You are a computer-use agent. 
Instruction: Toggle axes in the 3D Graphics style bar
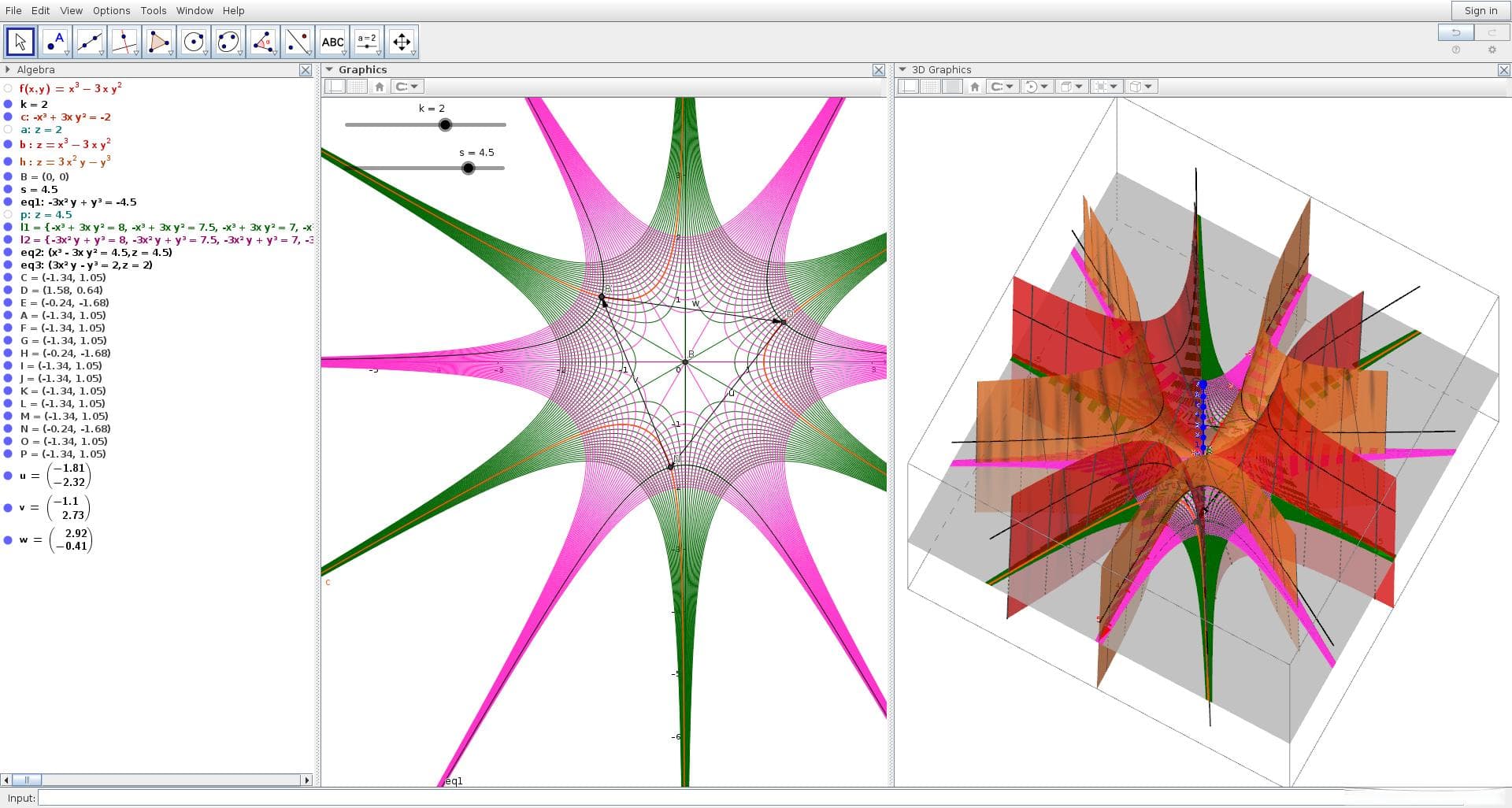tap(908, 87)
